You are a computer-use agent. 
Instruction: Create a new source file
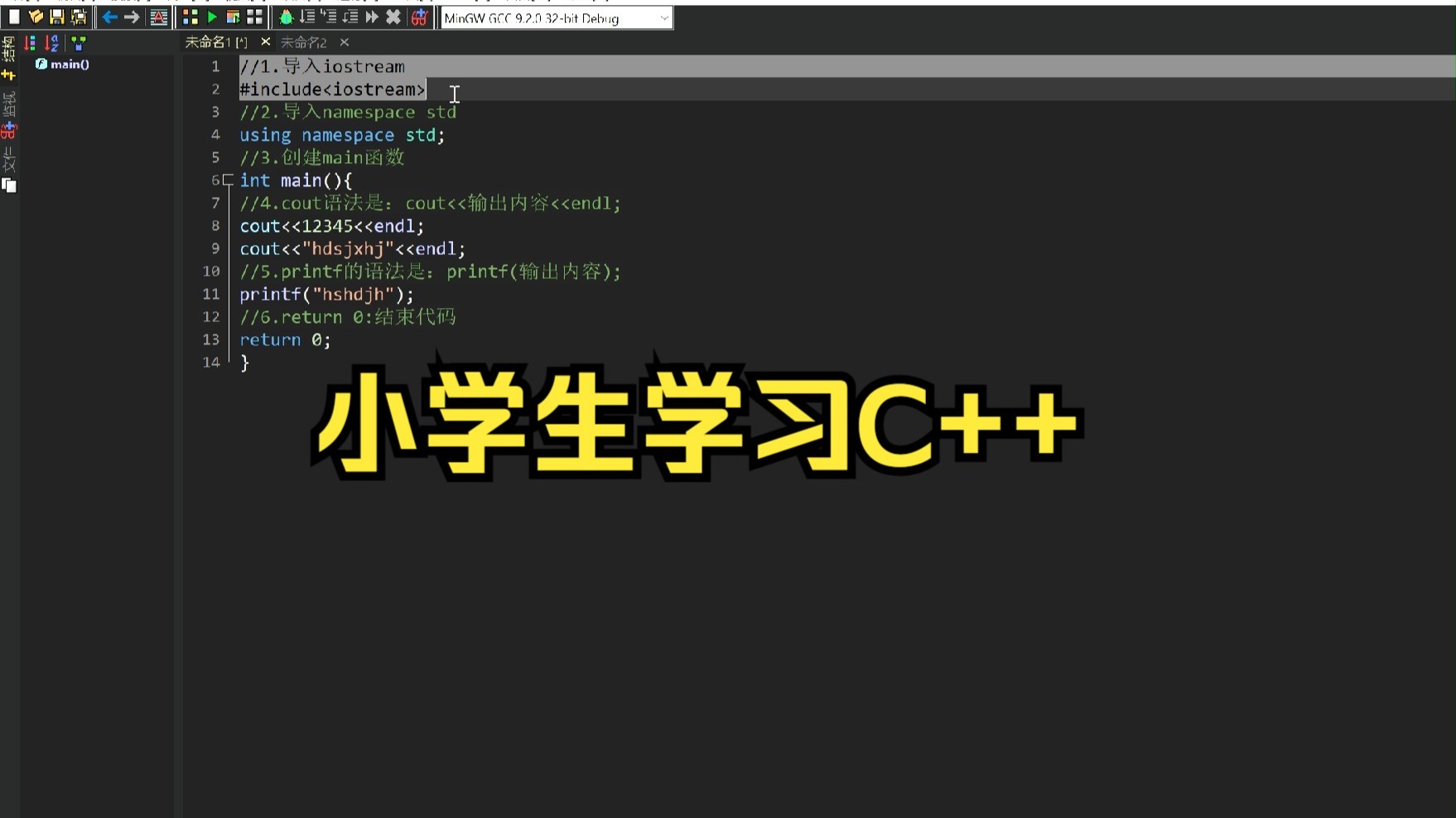pyautogui.click(x=14, y=17)
